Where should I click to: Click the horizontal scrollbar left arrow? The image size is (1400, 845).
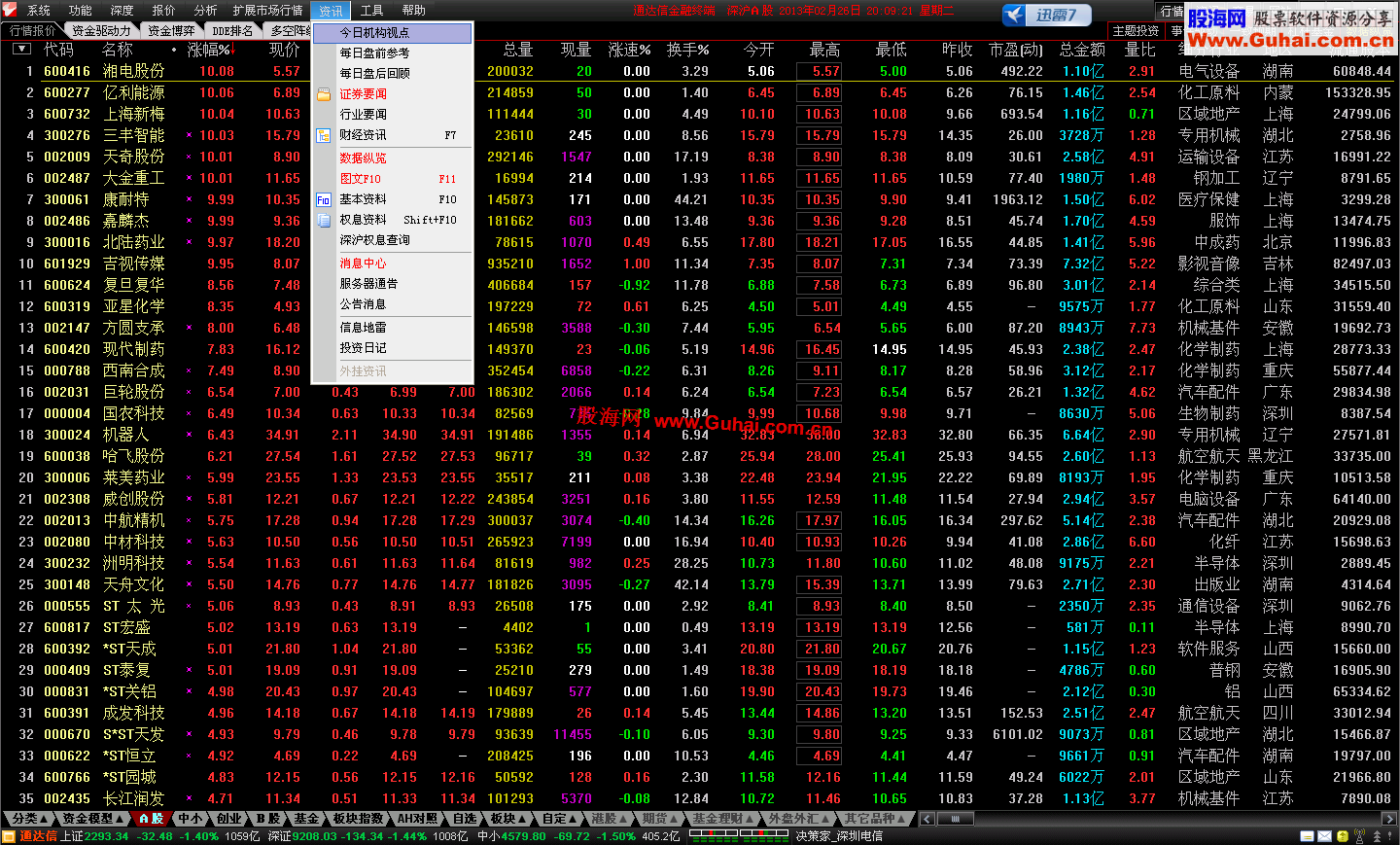coord(929,819)
